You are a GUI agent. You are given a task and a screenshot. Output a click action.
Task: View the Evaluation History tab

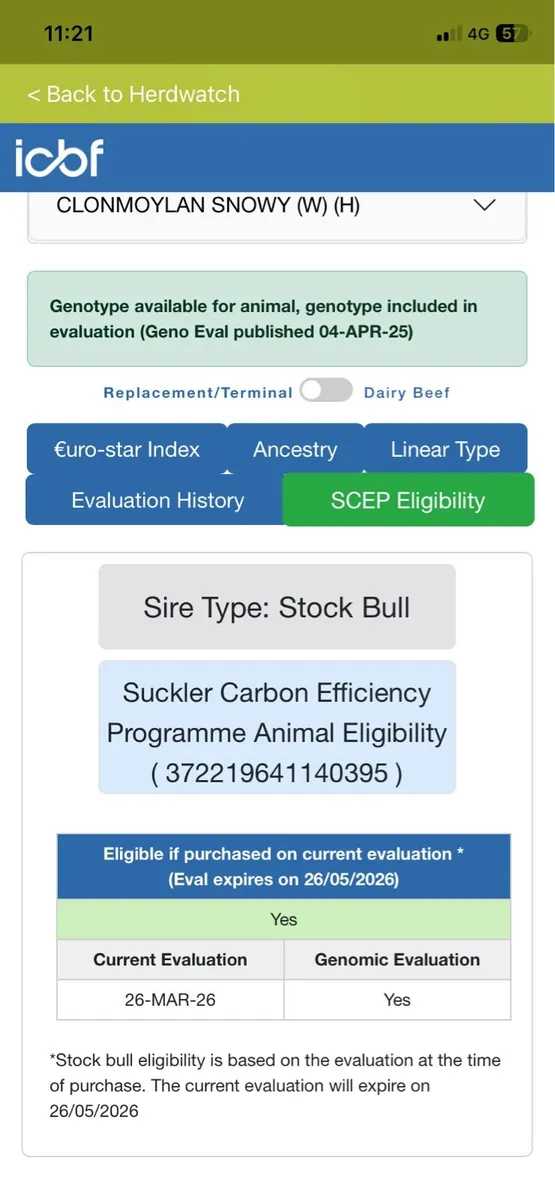coord(157,500)
